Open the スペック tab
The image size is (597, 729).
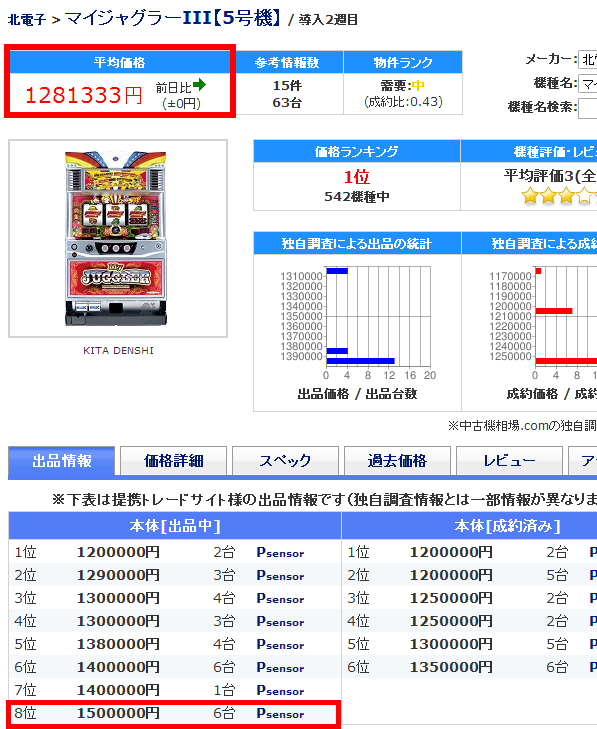[285, 461]
